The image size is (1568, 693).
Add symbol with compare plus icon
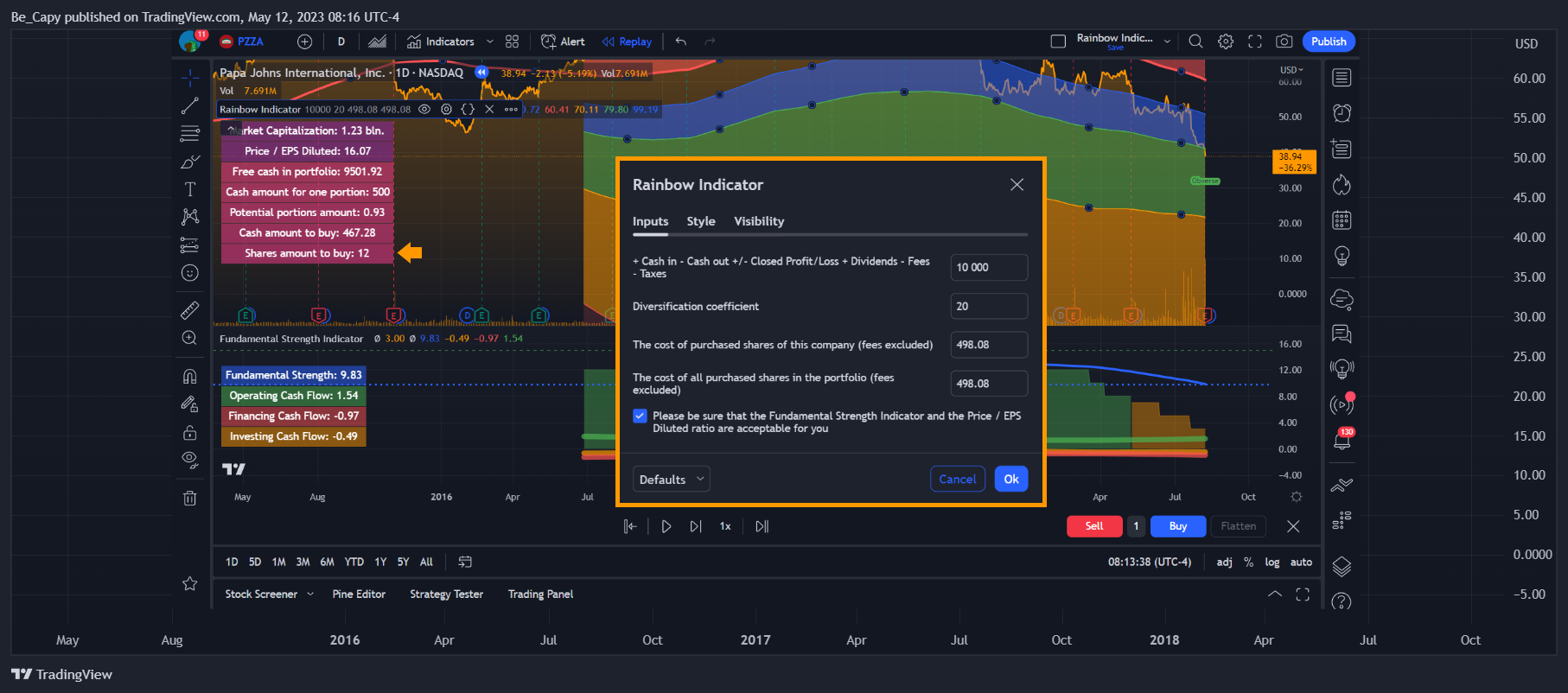coord(304,41)
